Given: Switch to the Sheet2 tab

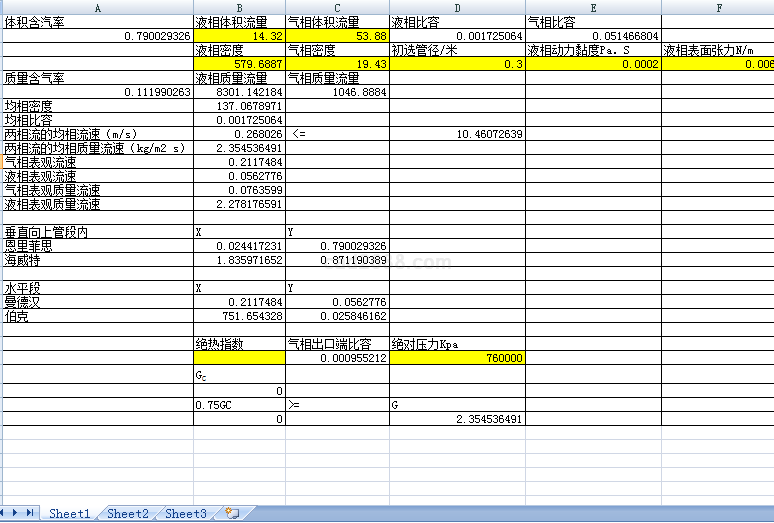Looking at the screenshot, I should click(x=128, y=513).
